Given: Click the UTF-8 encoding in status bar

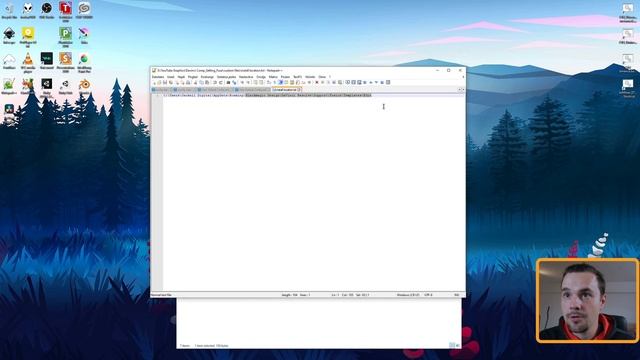Looking at the screenshot, I should pyautogui.click(x=428, y=295).
